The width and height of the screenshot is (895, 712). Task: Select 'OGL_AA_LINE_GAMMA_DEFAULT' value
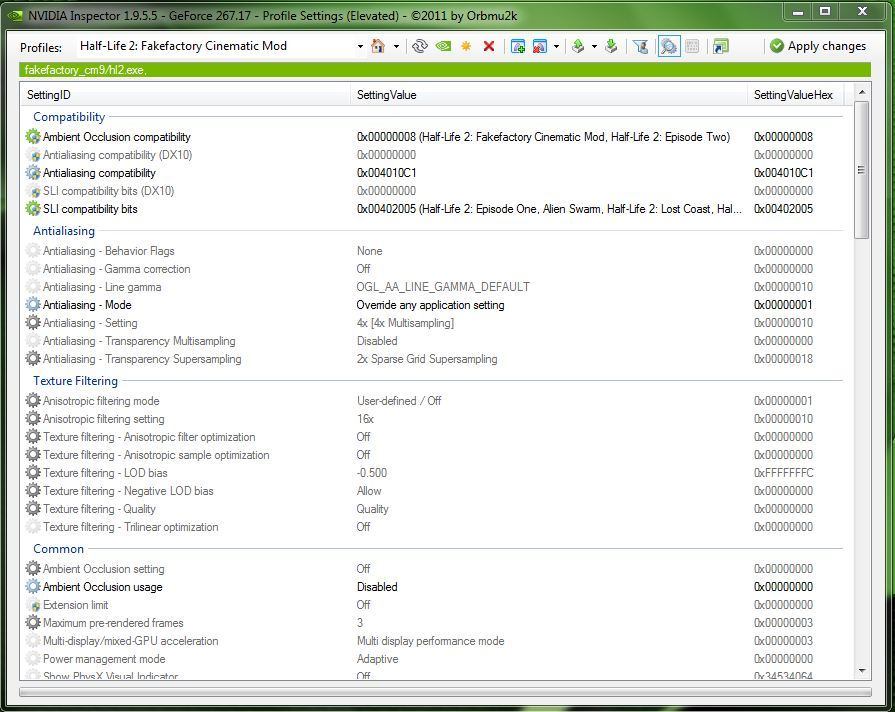[443, 287]
